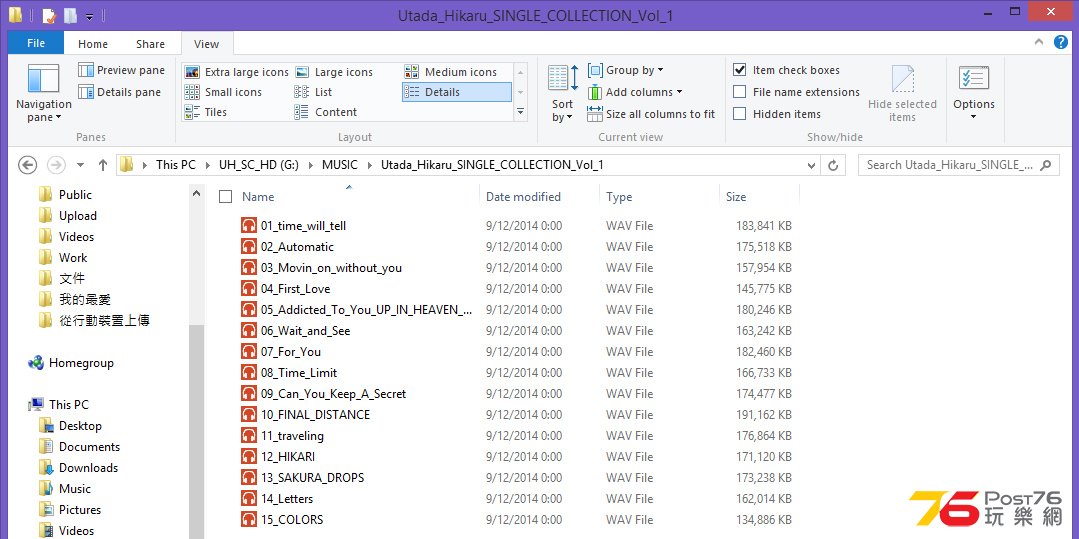Choose Small icons layout
1079x539 pixels.
(224, 92)
